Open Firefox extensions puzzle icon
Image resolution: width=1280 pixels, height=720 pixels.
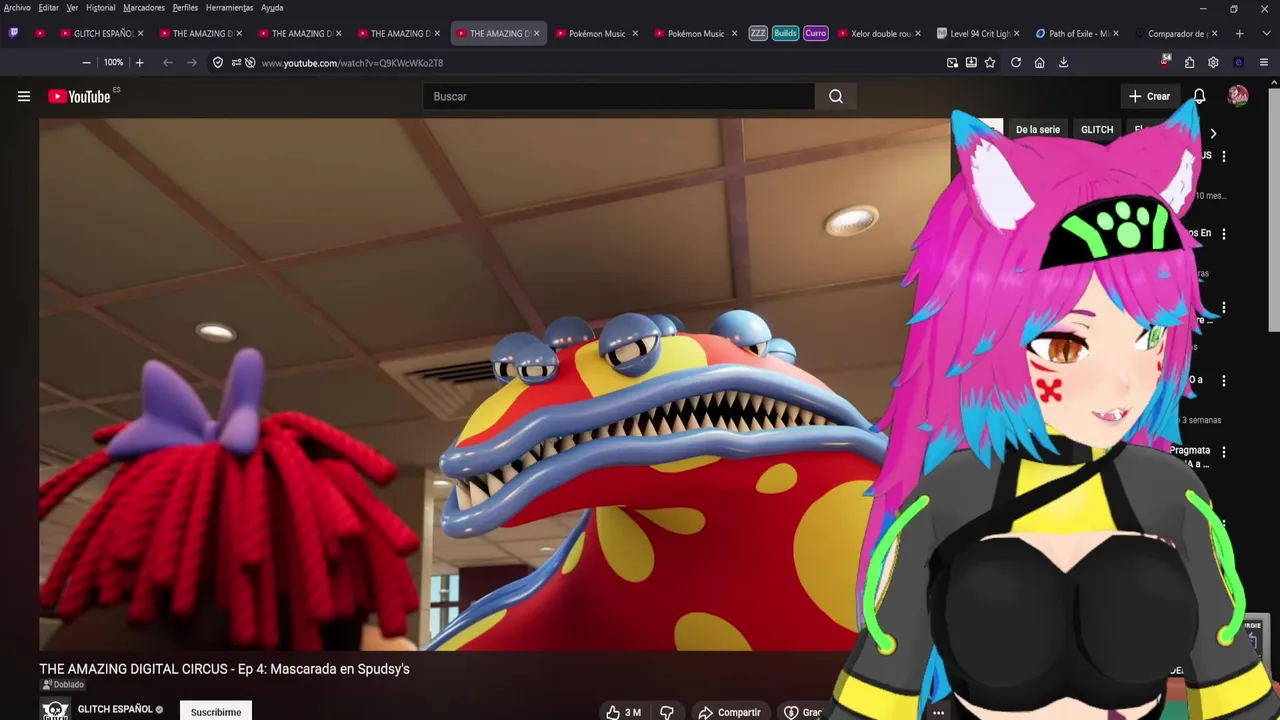click(1189, 62)
